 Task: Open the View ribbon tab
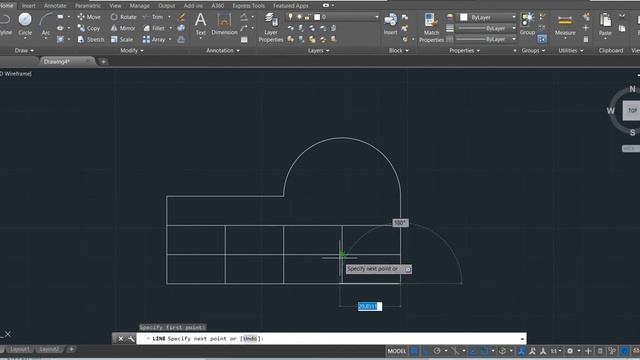(x=115, y=6)
